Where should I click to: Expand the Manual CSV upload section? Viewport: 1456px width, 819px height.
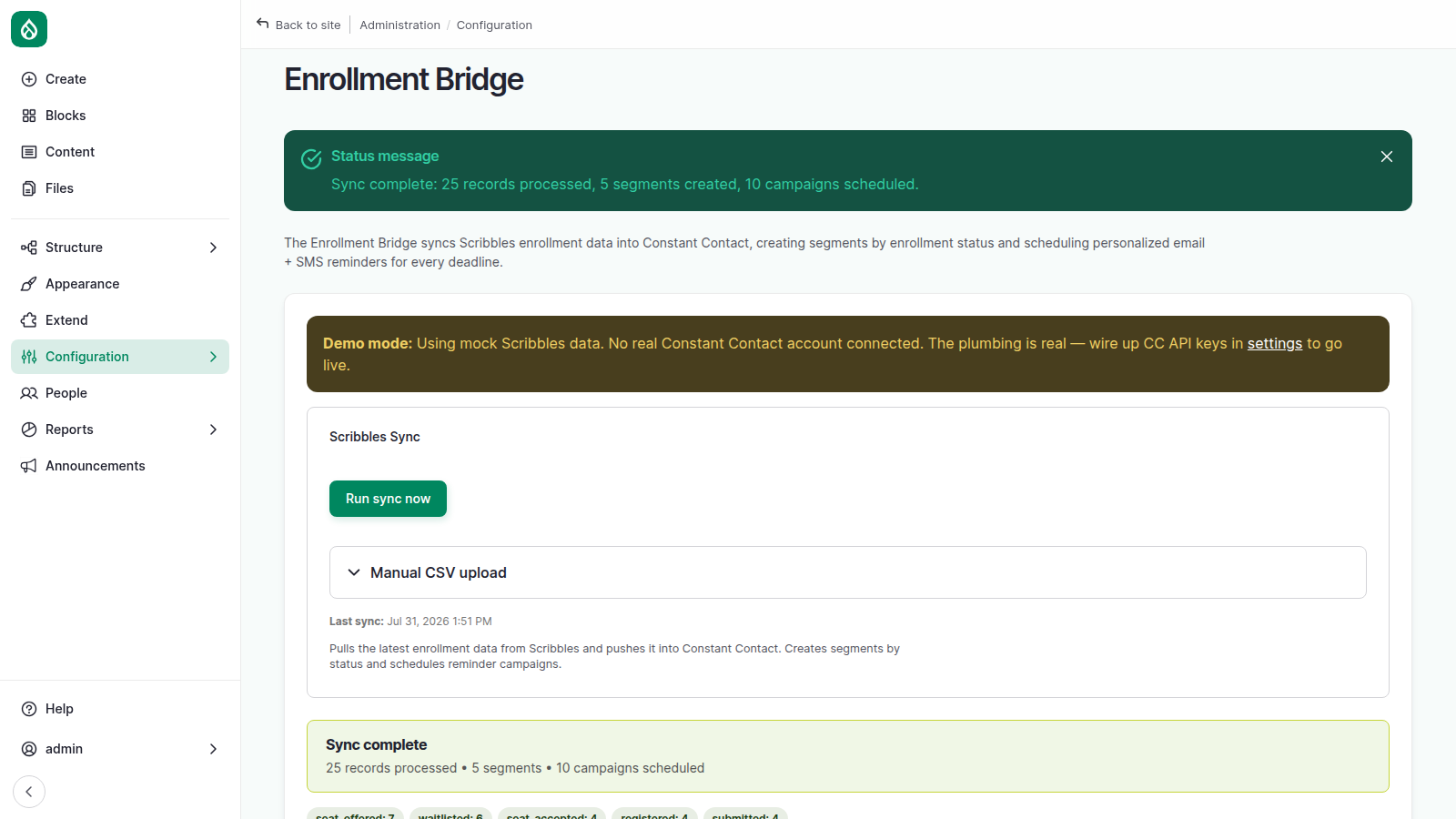[848, 572]
